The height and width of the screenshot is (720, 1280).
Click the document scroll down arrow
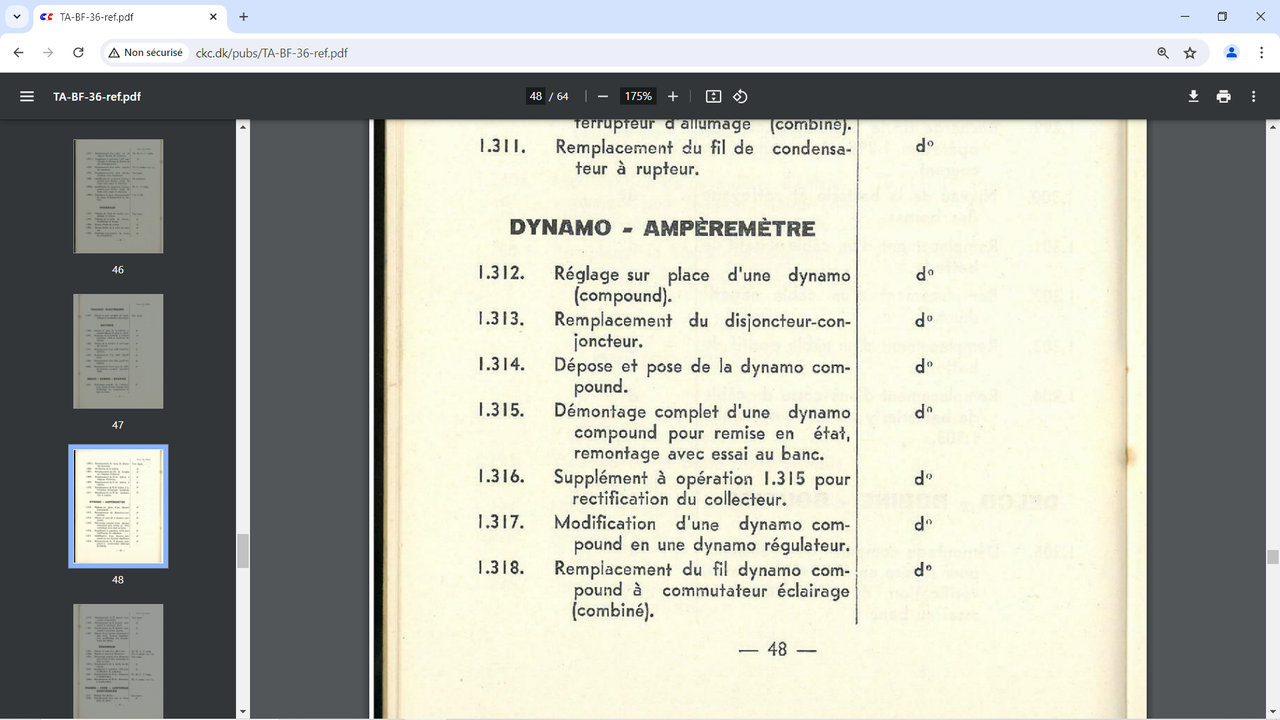1273,712
